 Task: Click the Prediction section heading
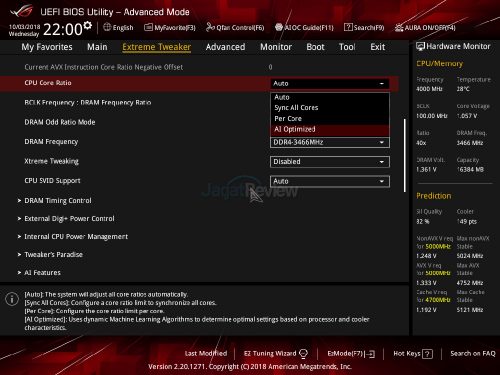pyautogui.click(x=434, y=196)
